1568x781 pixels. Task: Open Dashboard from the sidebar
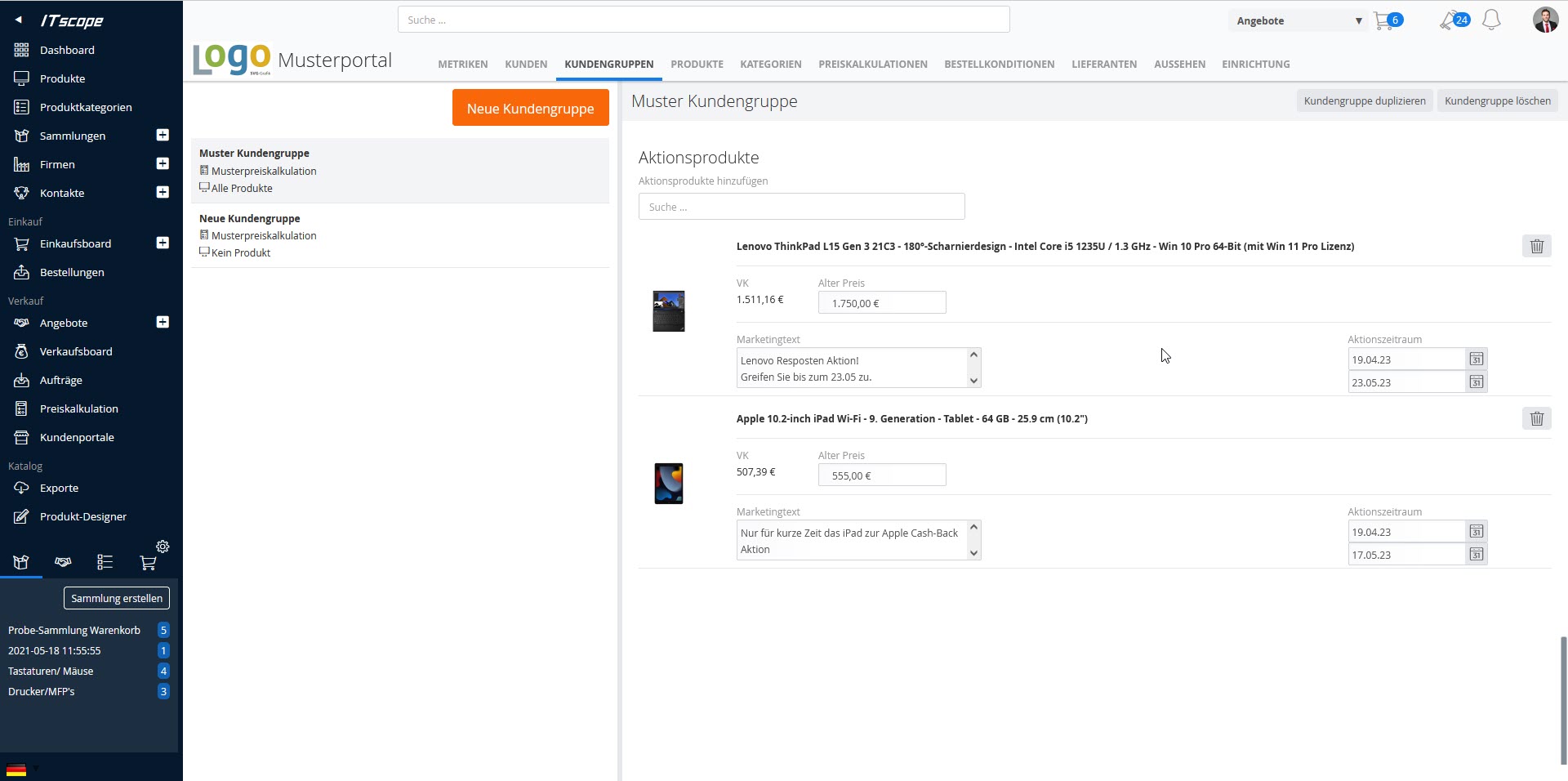pyautogui.click(x=67, y=50)
